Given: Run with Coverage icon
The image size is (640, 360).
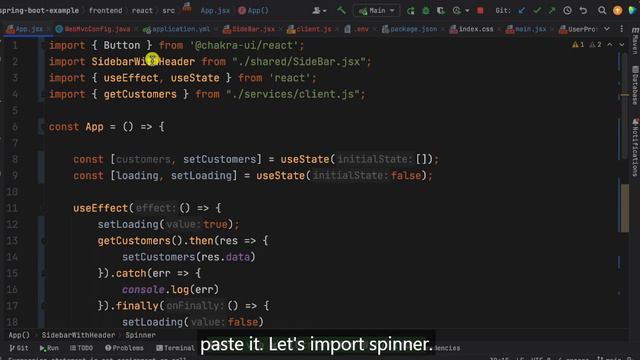Looking at the screenshot, I should point(441,11).
